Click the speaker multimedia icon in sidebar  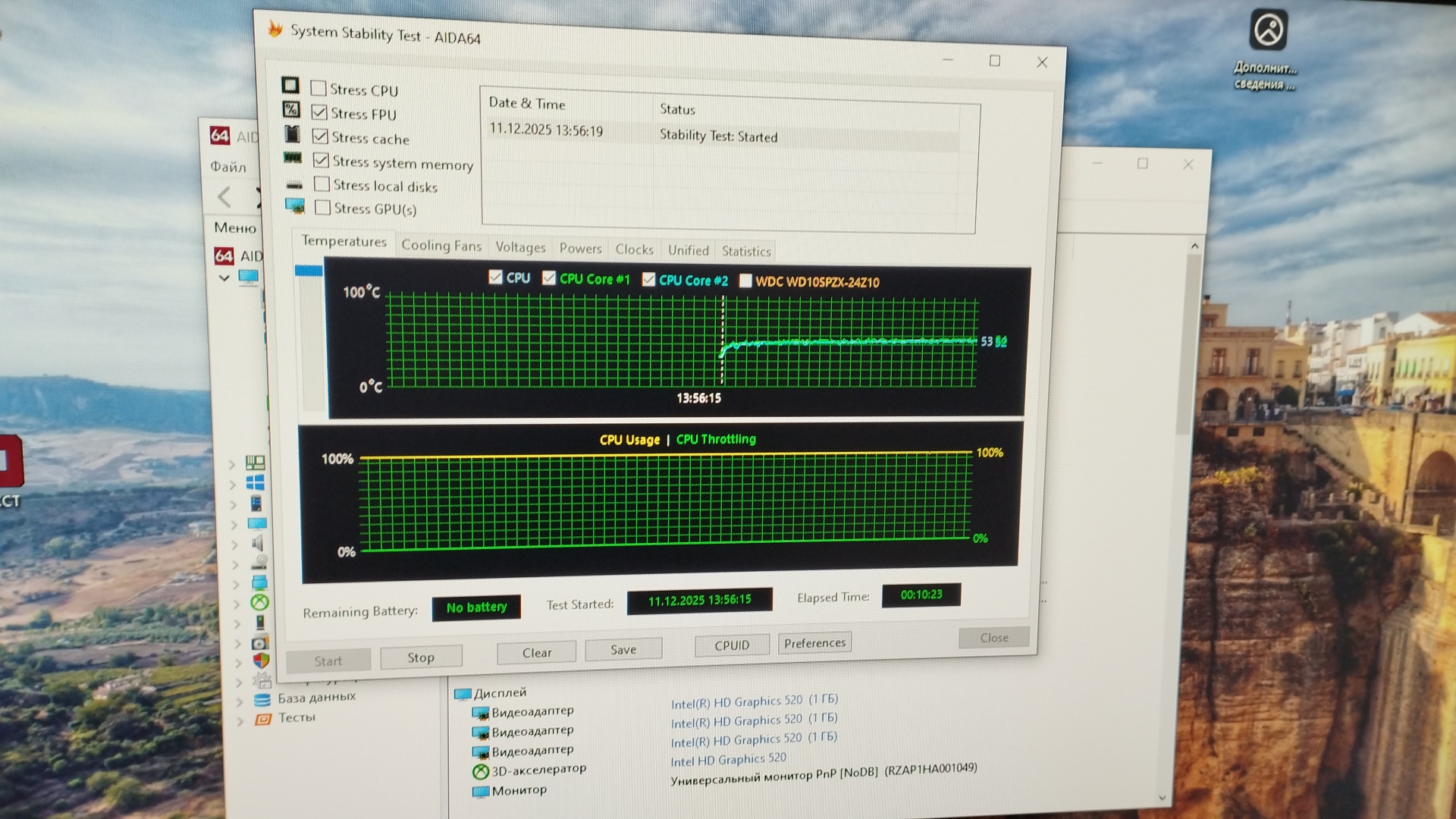[258, 543]
